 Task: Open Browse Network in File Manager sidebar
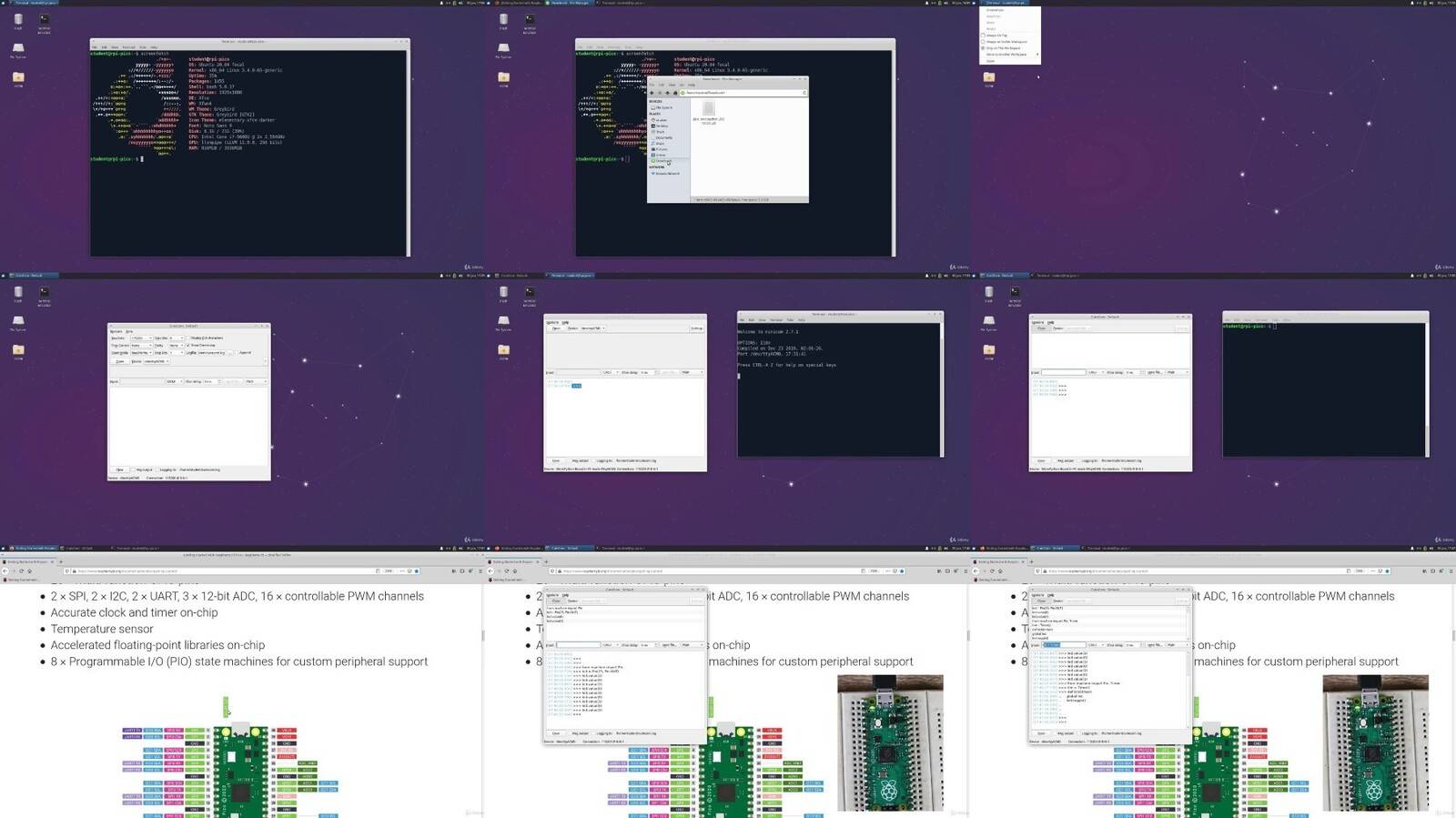pos(666,173)
